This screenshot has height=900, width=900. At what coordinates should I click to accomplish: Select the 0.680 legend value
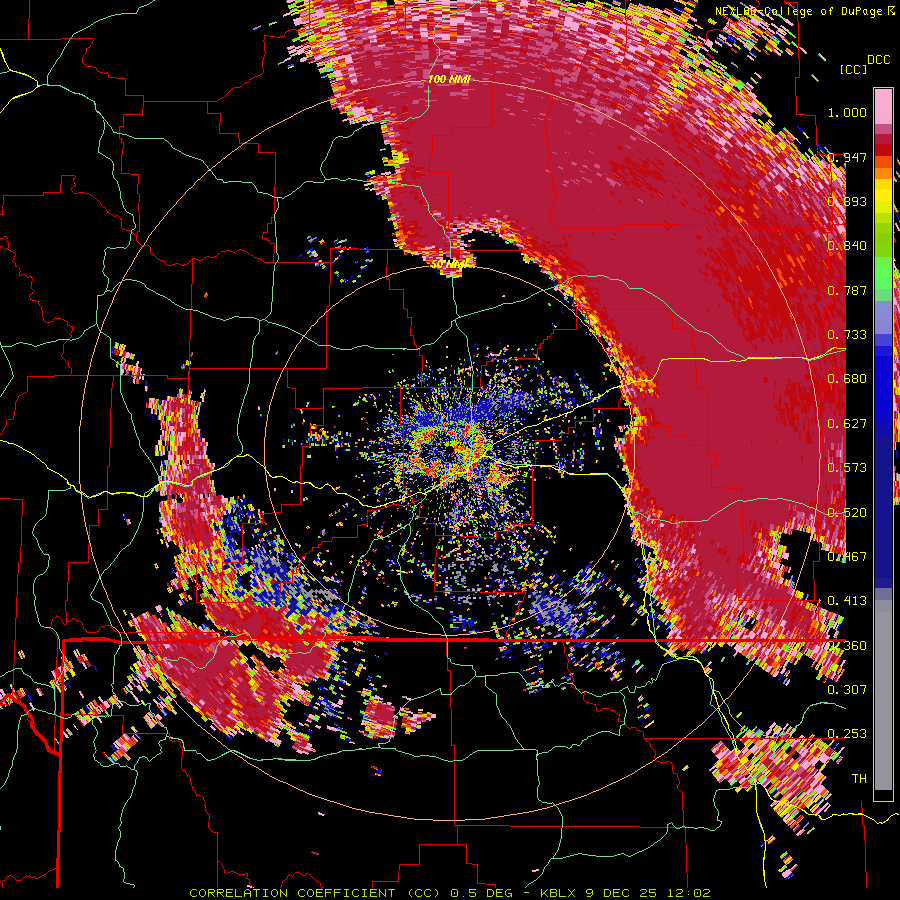[847, 379]
